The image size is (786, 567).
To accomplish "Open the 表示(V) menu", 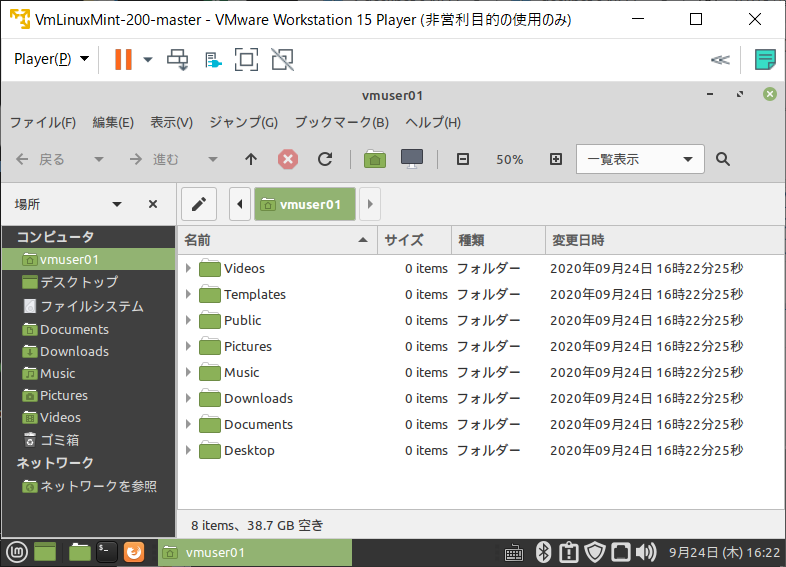I will (x=171, y=122).
